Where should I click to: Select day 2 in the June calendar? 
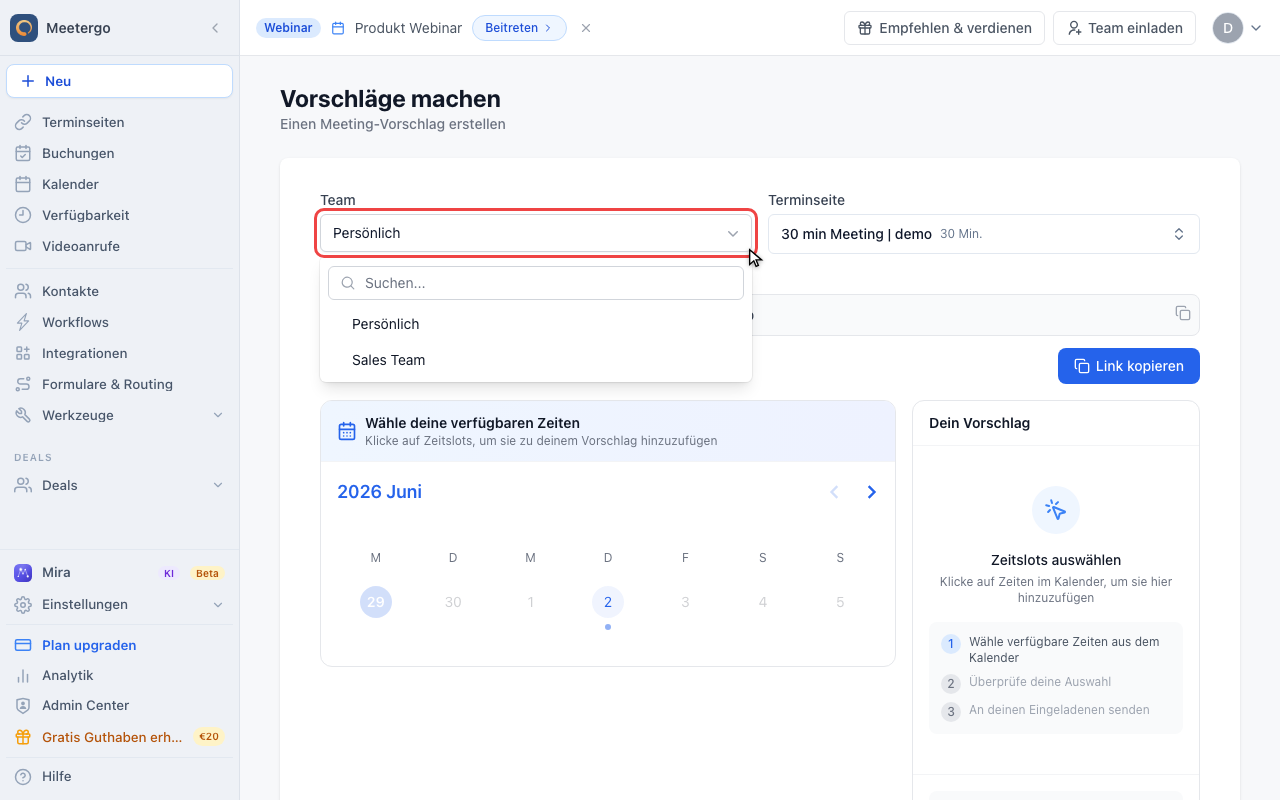click(x=608, y=602)
